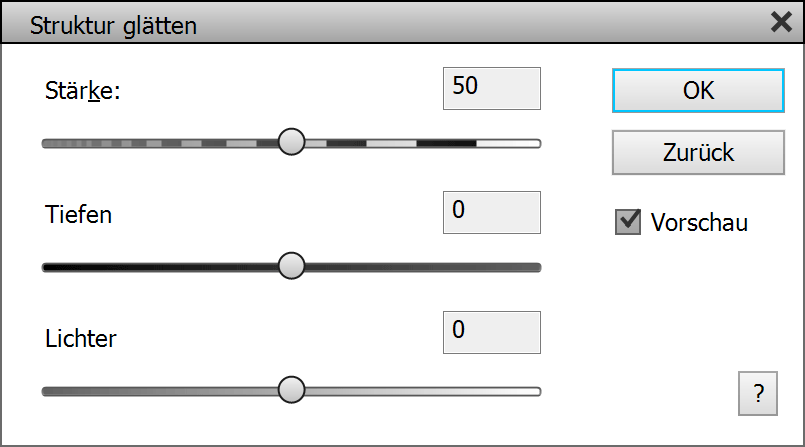805x447 pixels.
Task: Click into the Tiefen value field
Action: click(x=490, y=212)
